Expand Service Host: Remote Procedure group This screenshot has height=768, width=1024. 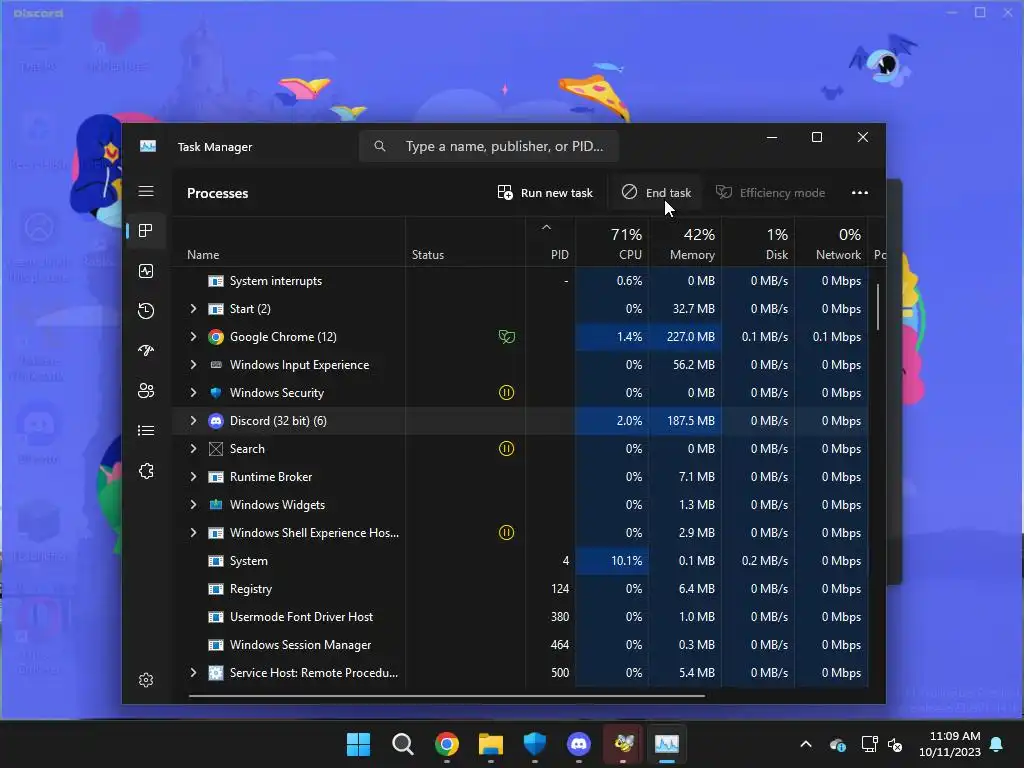click(193, 673)
